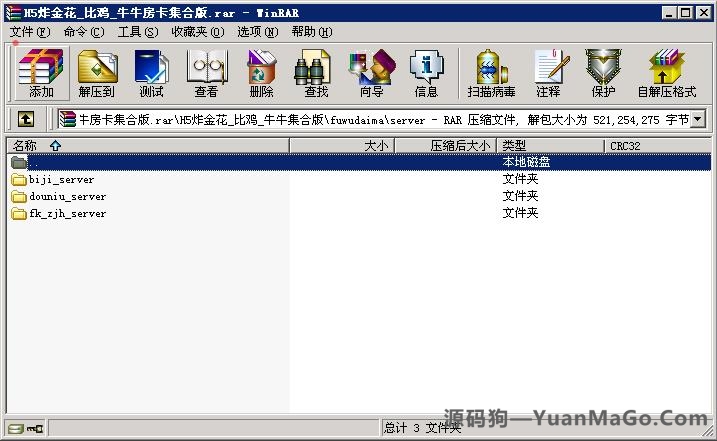Go up one folder level arrow button
The width and height of the screenshot is (717, 441).
tap(26, 120)
